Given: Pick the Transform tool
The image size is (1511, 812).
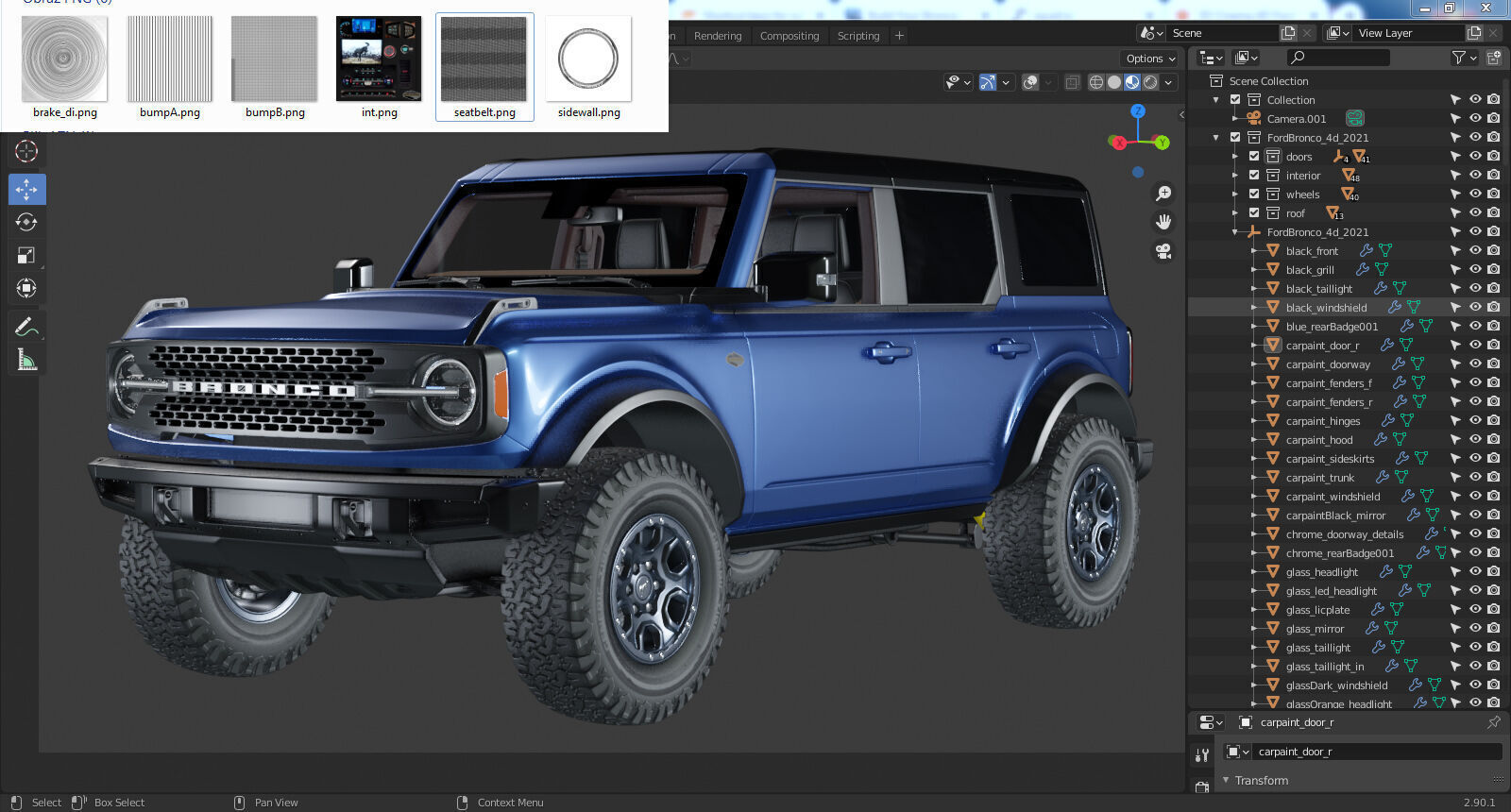Looking at the screenshot, I should click(x=26, y=288).
